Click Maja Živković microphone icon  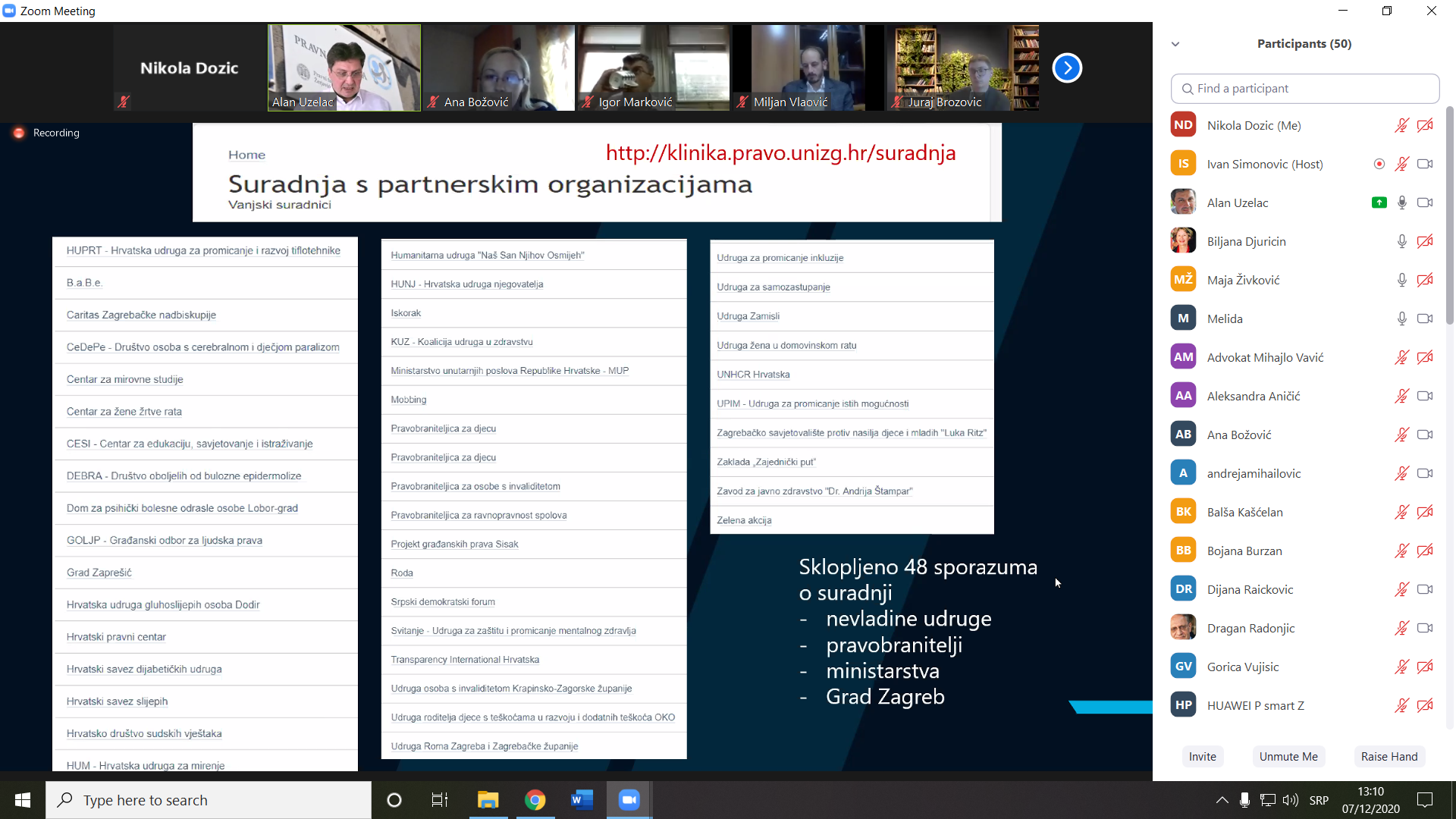[x=1402, y=280]
